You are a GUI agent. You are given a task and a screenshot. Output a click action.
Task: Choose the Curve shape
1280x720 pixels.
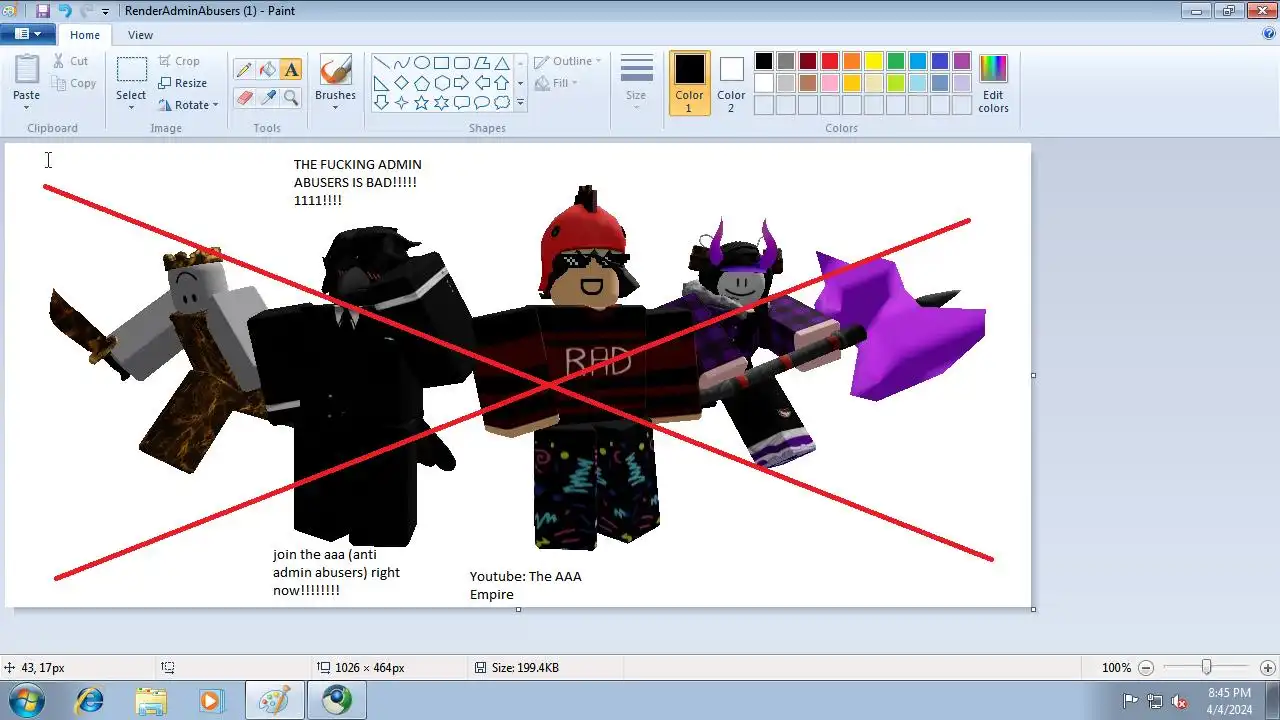401,62
